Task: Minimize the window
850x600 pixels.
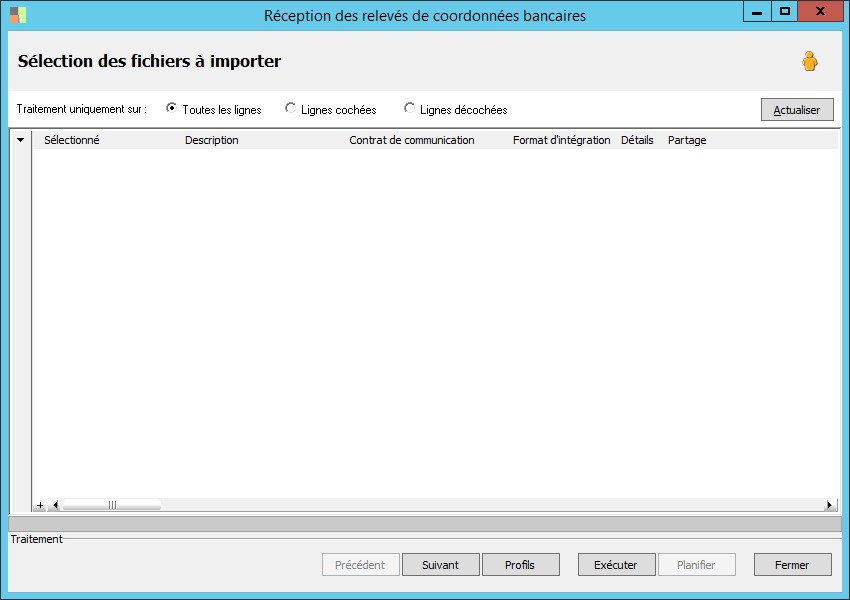Action: 757,11
